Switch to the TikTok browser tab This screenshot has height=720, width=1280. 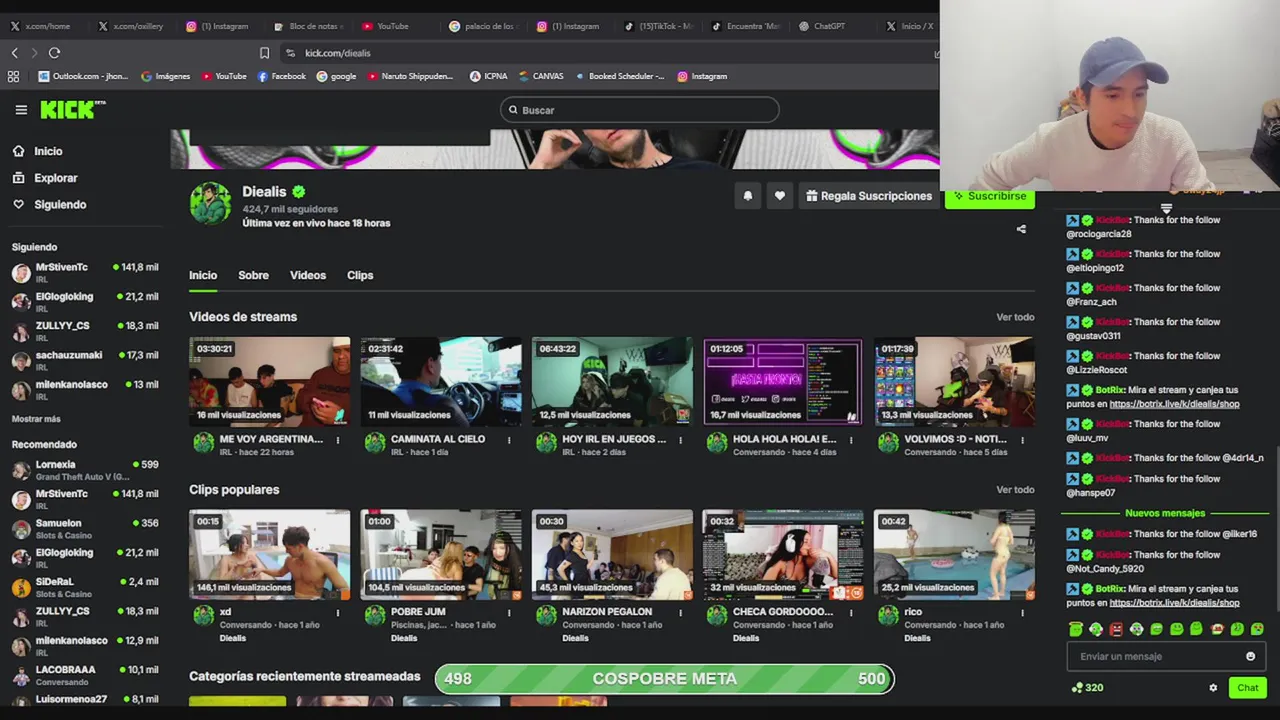tap(659, 26)
